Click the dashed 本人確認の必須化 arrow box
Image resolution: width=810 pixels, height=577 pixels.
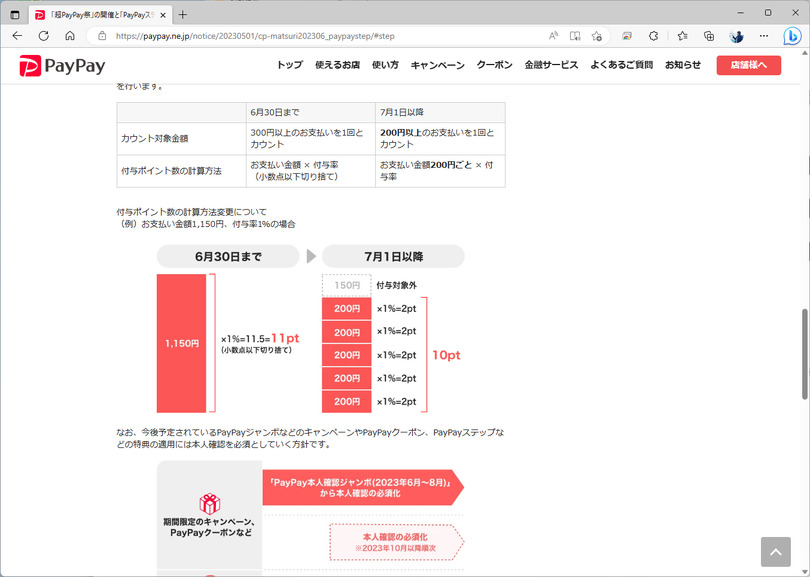(396, 542)
